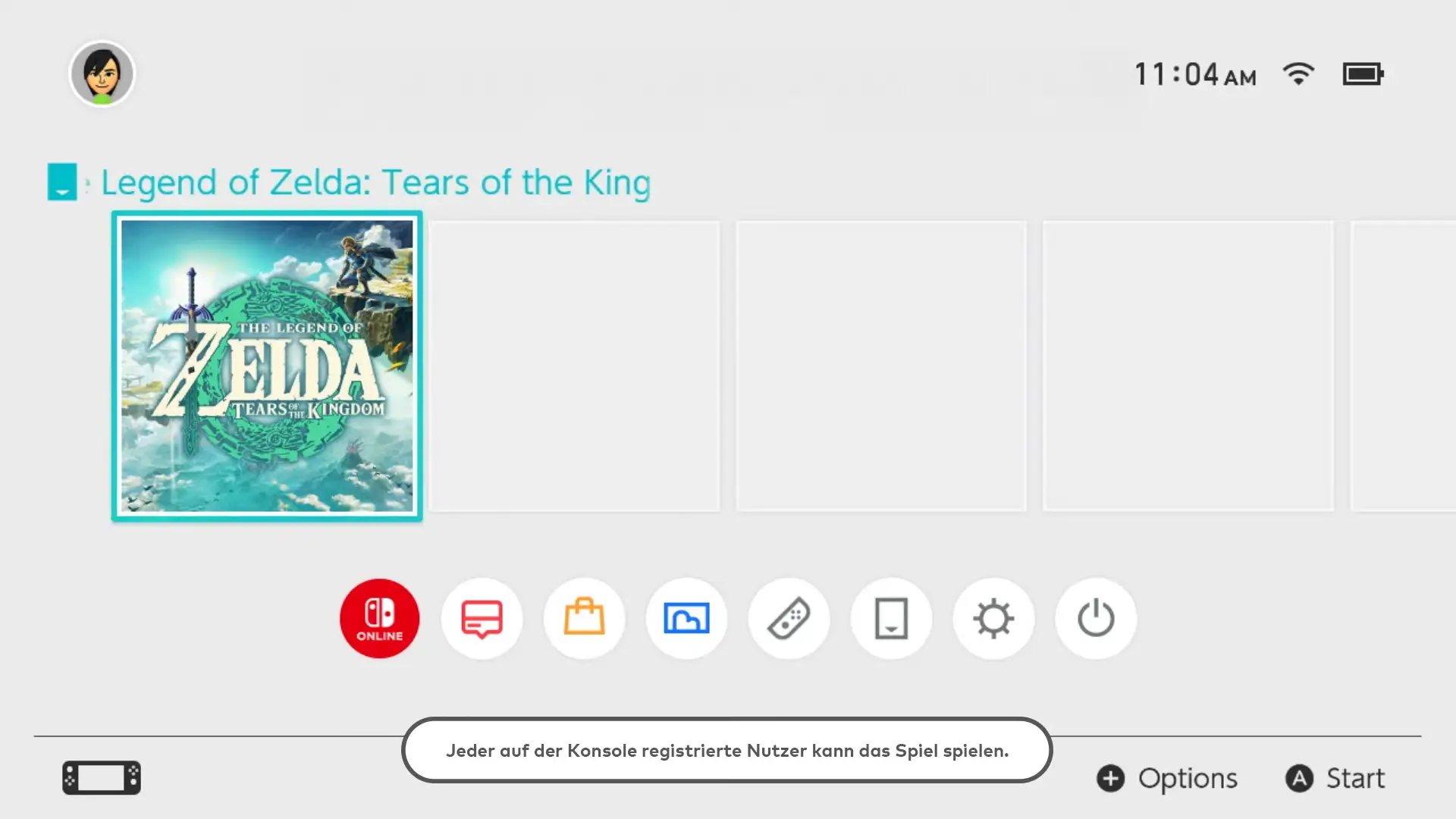Image resolution: width=1456 pixels, height=819 pixels.
Task: Open the News icon
Action: click(x=482, y=618)
